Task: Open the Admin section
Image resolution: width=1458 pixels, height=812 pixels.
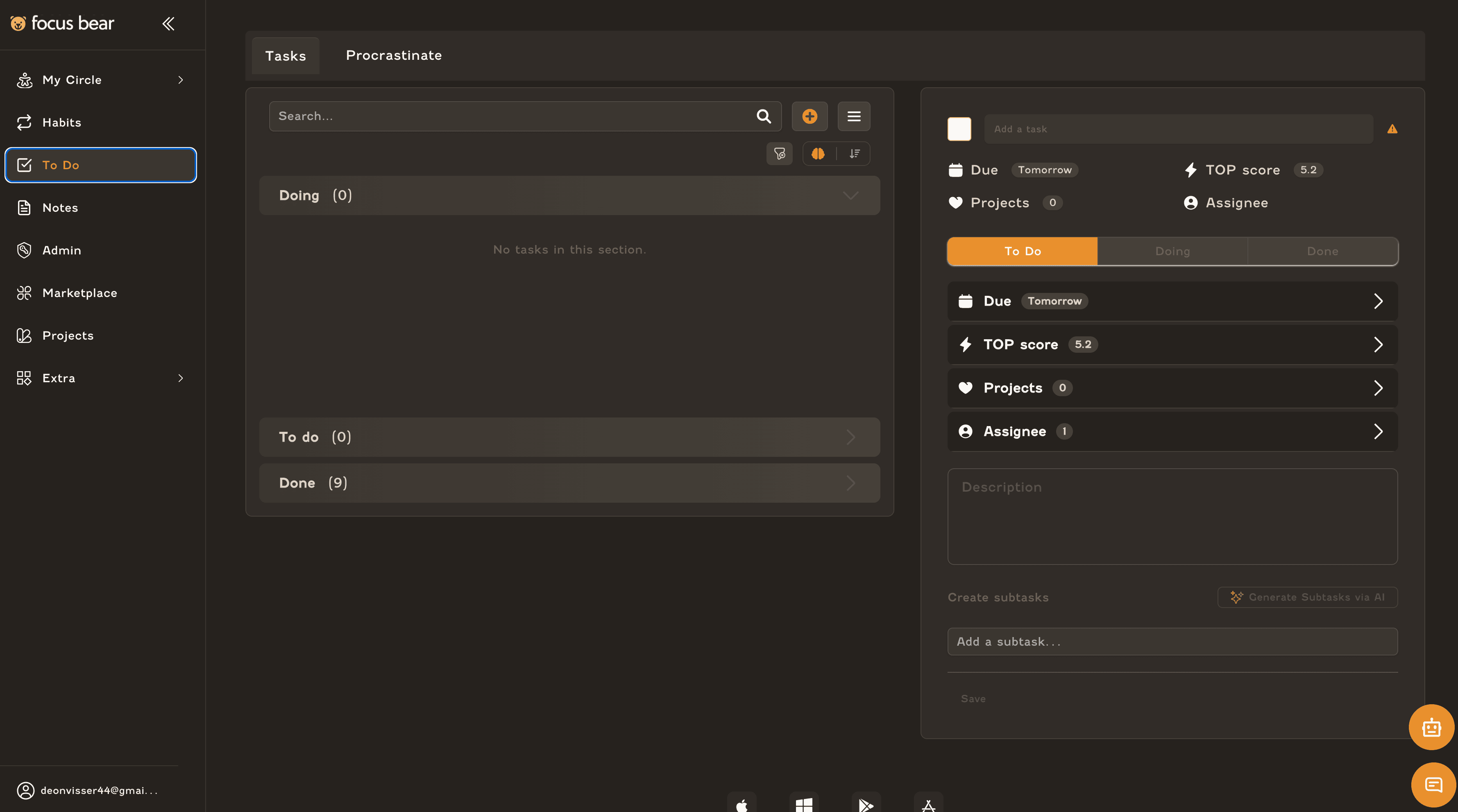Action: (x=62, y=250)
